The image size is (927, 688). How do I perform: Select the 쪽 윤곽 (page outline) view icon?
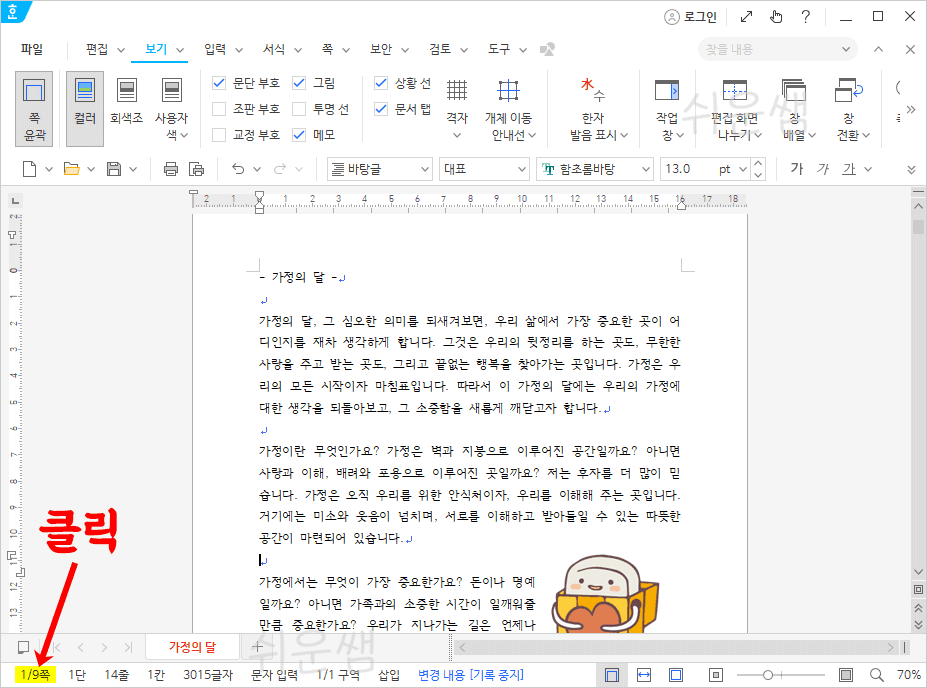[34, 105]
